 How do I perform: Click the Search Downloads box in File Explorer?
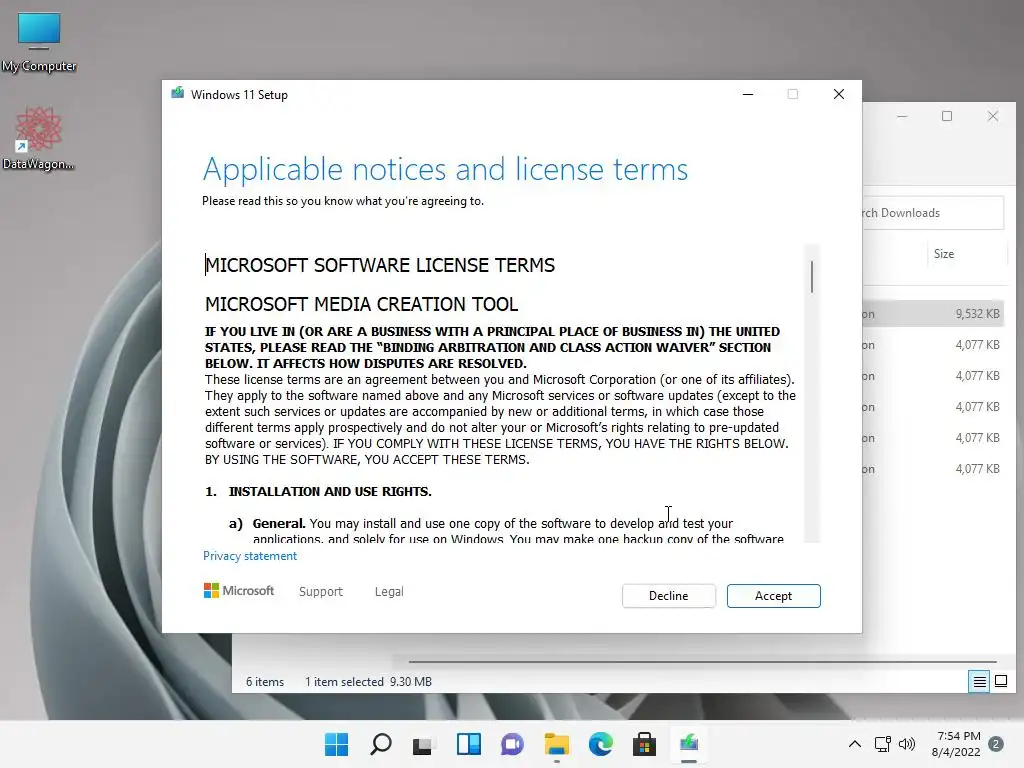(933, 213)
